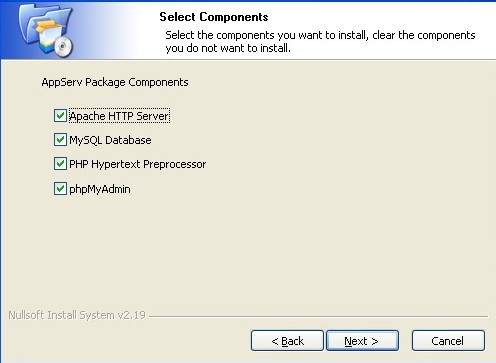The width and height of the screenshot is (496, 363).
Task: Click the separator line beside Nullsoft branding
Action: tap(318, 316)
